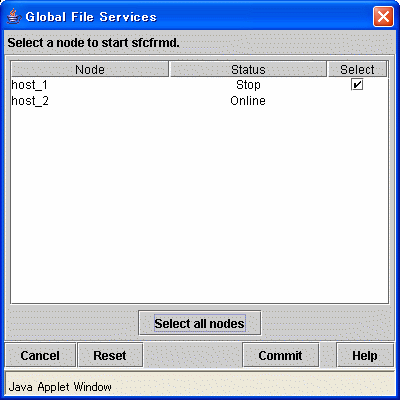Click the 'Select a node to start sfcfrmd' label
Image resolution: width=400 pixels, height=400 pixels.
[x=93, y=43]
